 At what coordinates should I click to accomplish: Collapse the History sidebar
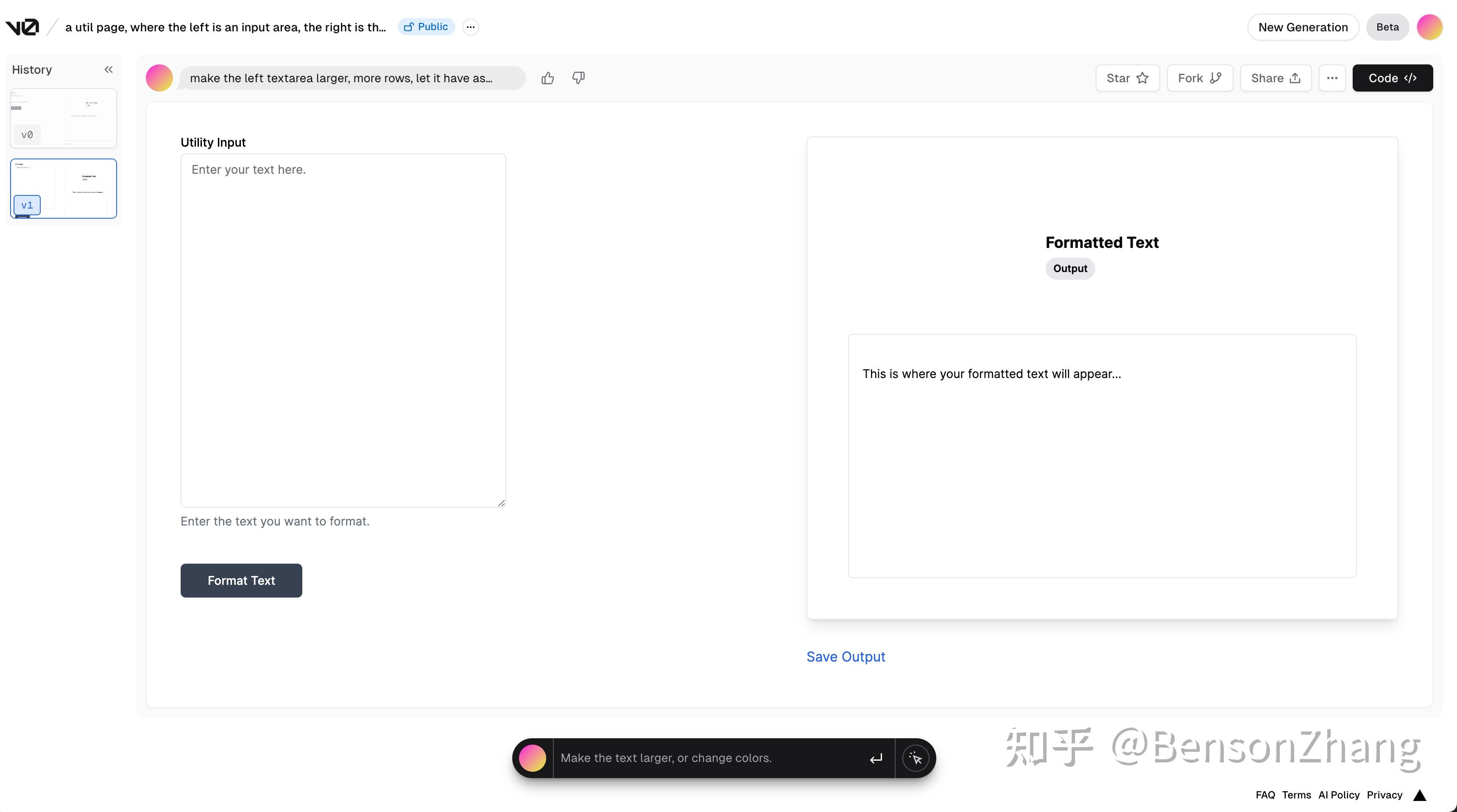tap(108, 70)
